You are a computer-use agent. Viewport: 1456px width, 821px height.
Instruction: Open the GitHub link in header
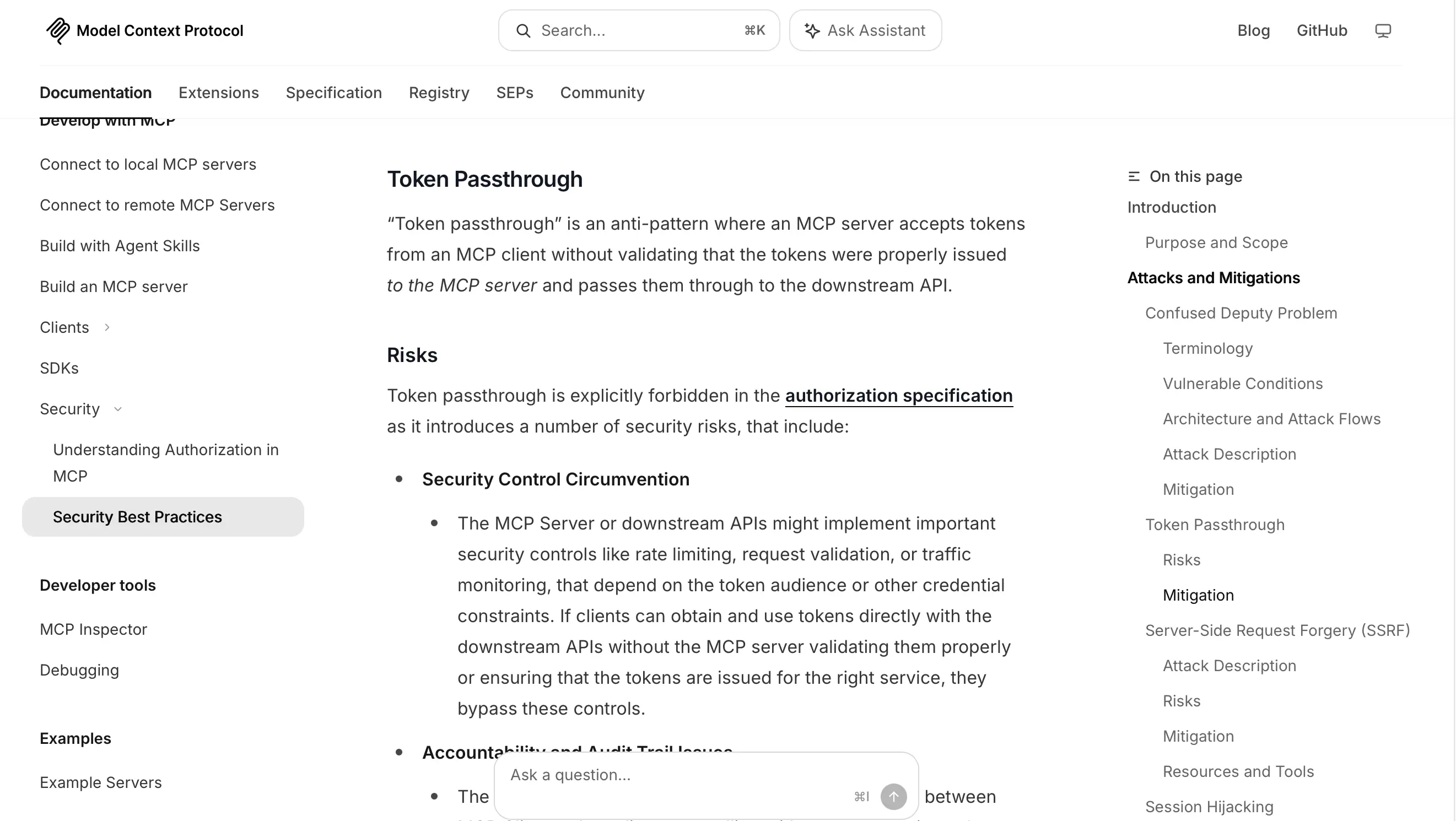click(x=1322, y=30)
